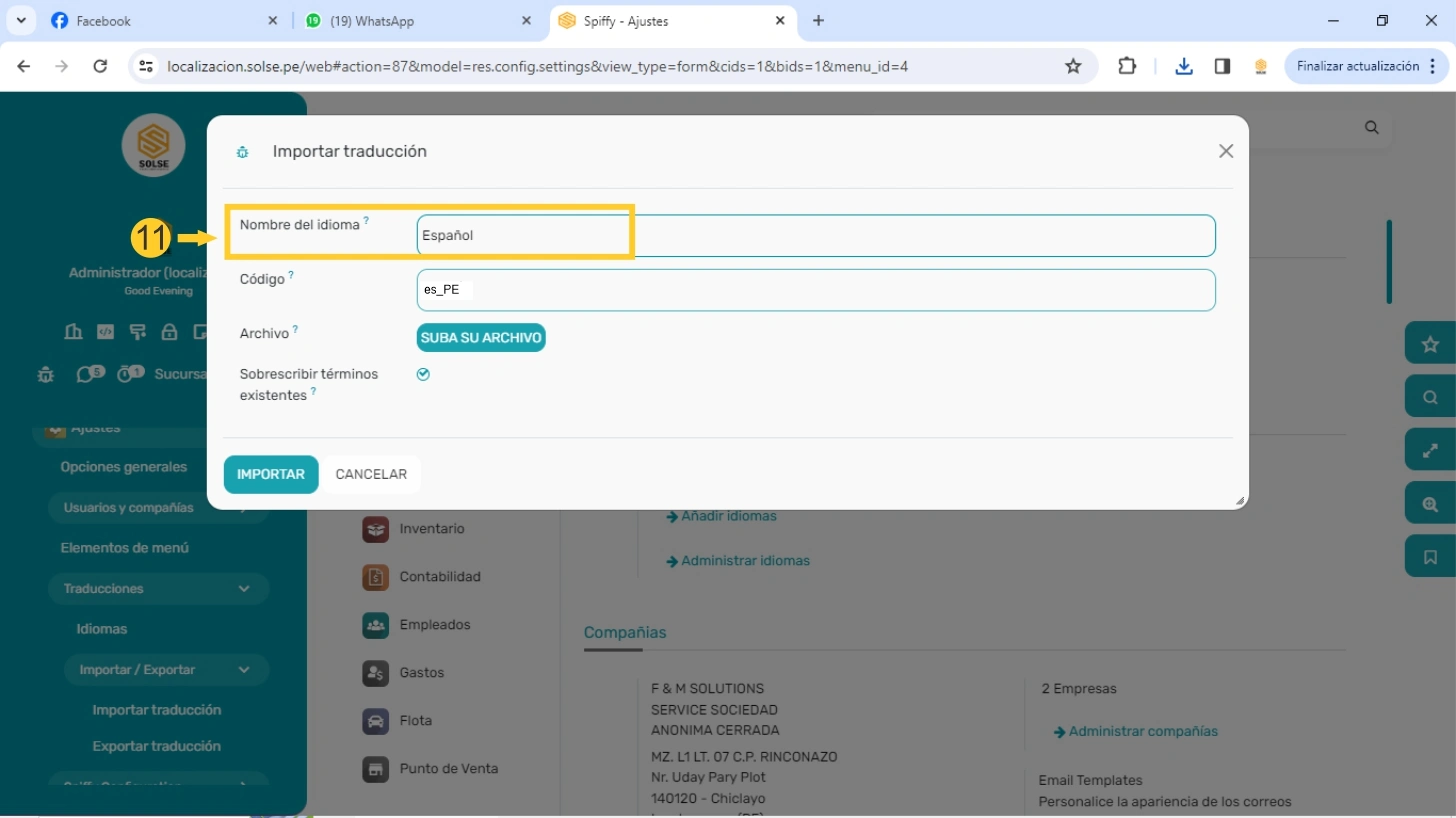Open the Chrome extensions puzzle icon
This screenshot has width=1456, height=818.
coord(1127,66)
